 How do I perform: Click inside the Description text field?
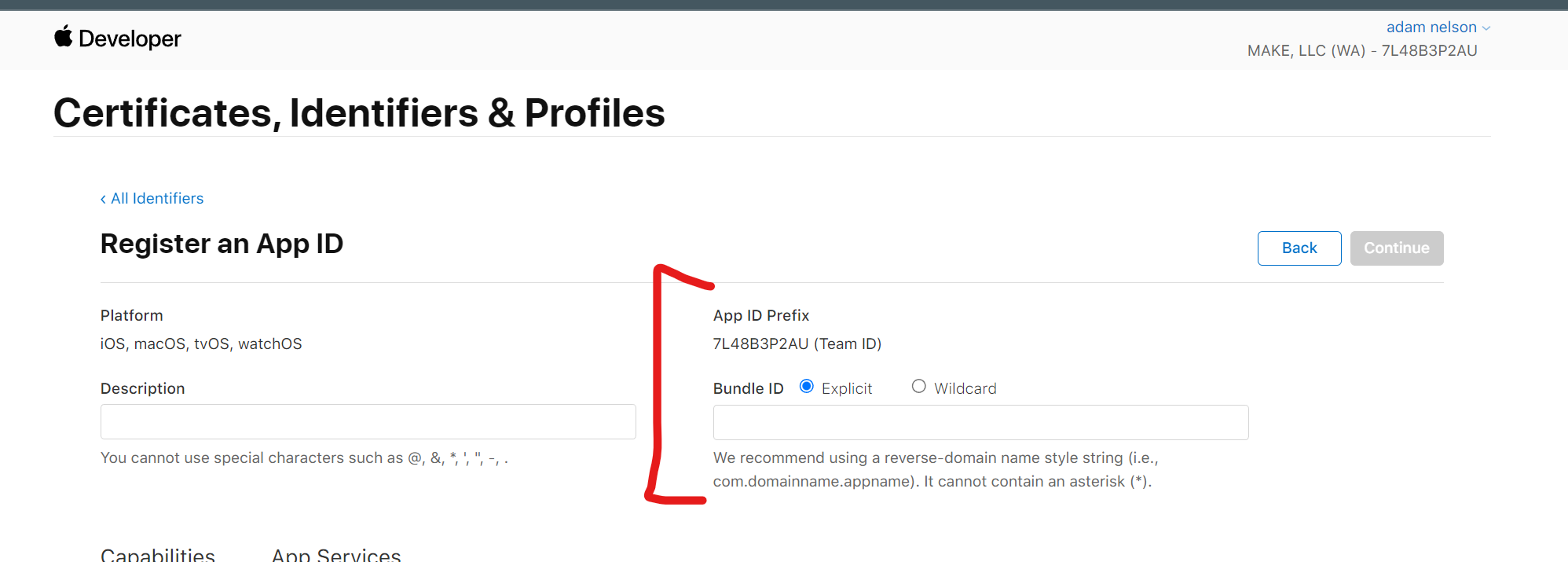pyautogui.click(x=368, y=421)
